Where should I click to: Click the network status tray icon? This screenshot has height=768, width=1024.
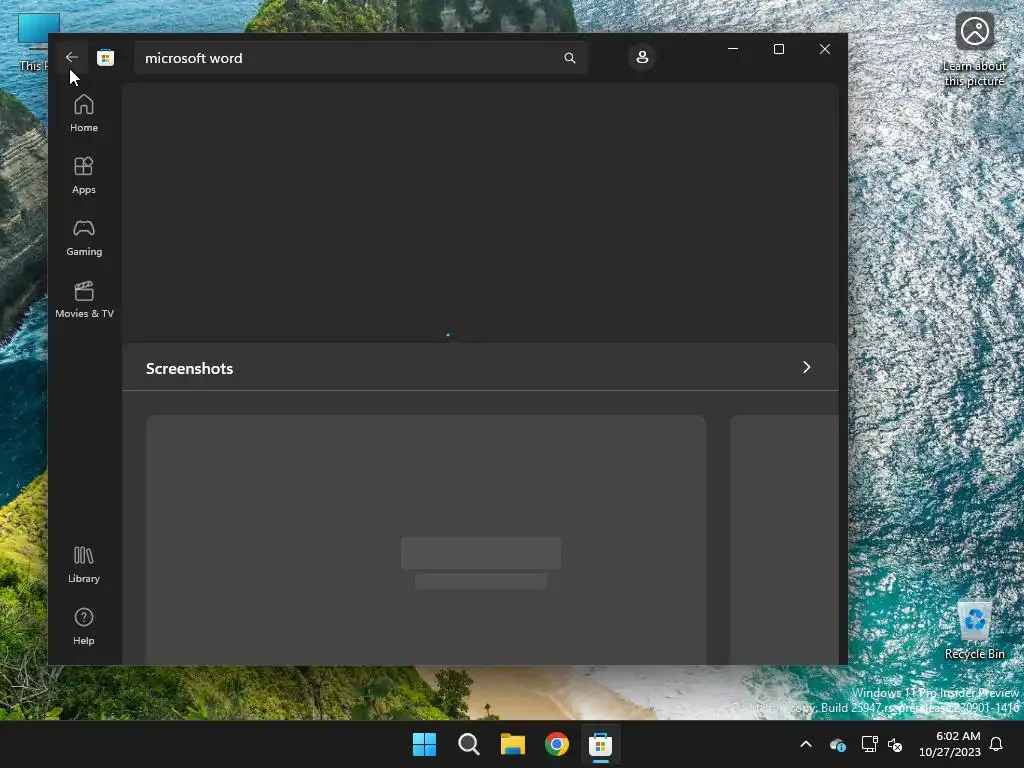(869, 744)
